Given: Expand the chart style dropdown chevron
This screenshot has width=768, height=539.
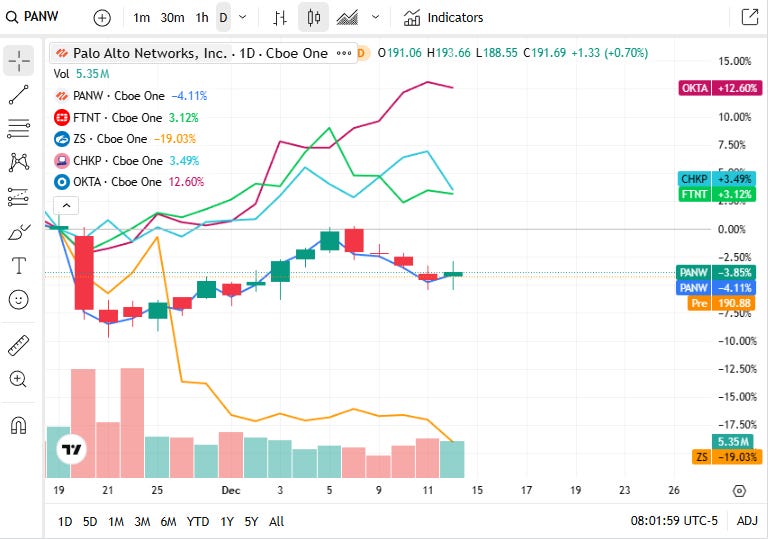Looking at the screenshot, I should click(375, 18).
